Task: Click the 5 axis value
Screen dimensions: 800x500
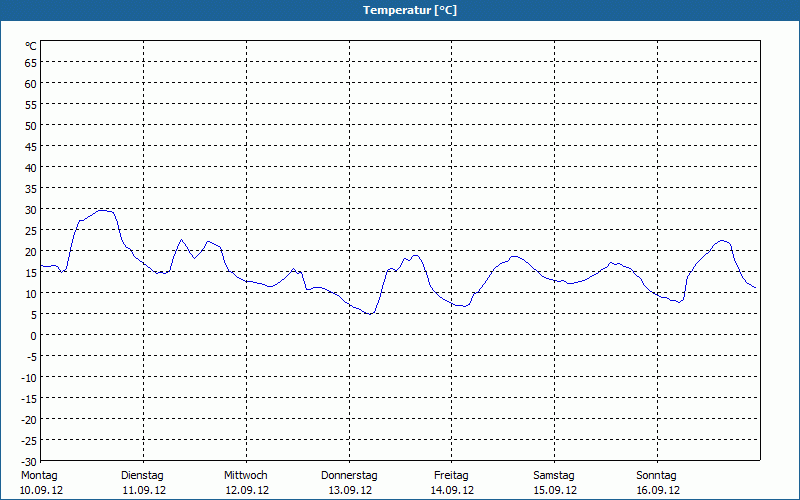Action: click(x=34, y=315)
